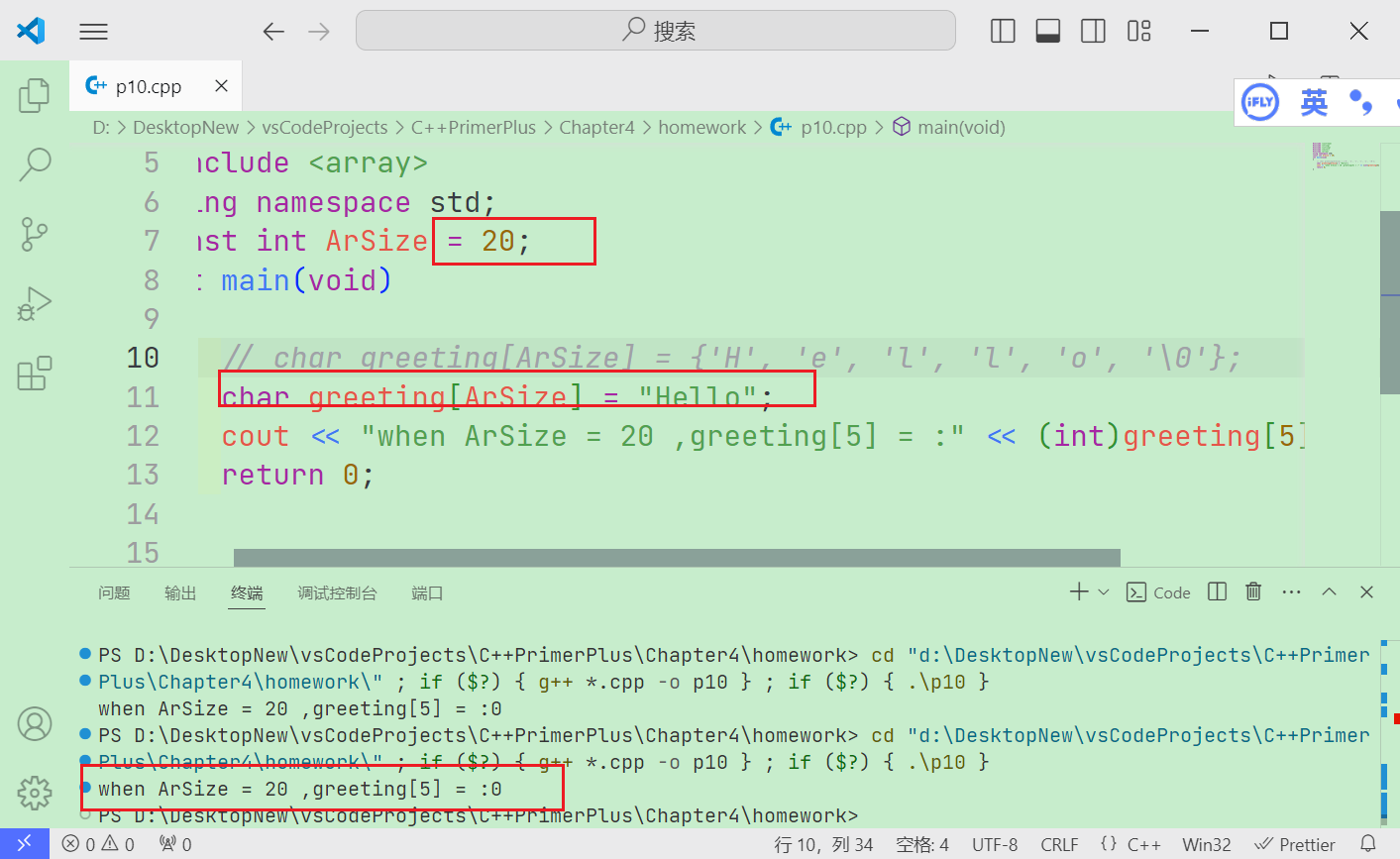
Task: Click homework in the breadcrumb
Action: coord(702,128)
